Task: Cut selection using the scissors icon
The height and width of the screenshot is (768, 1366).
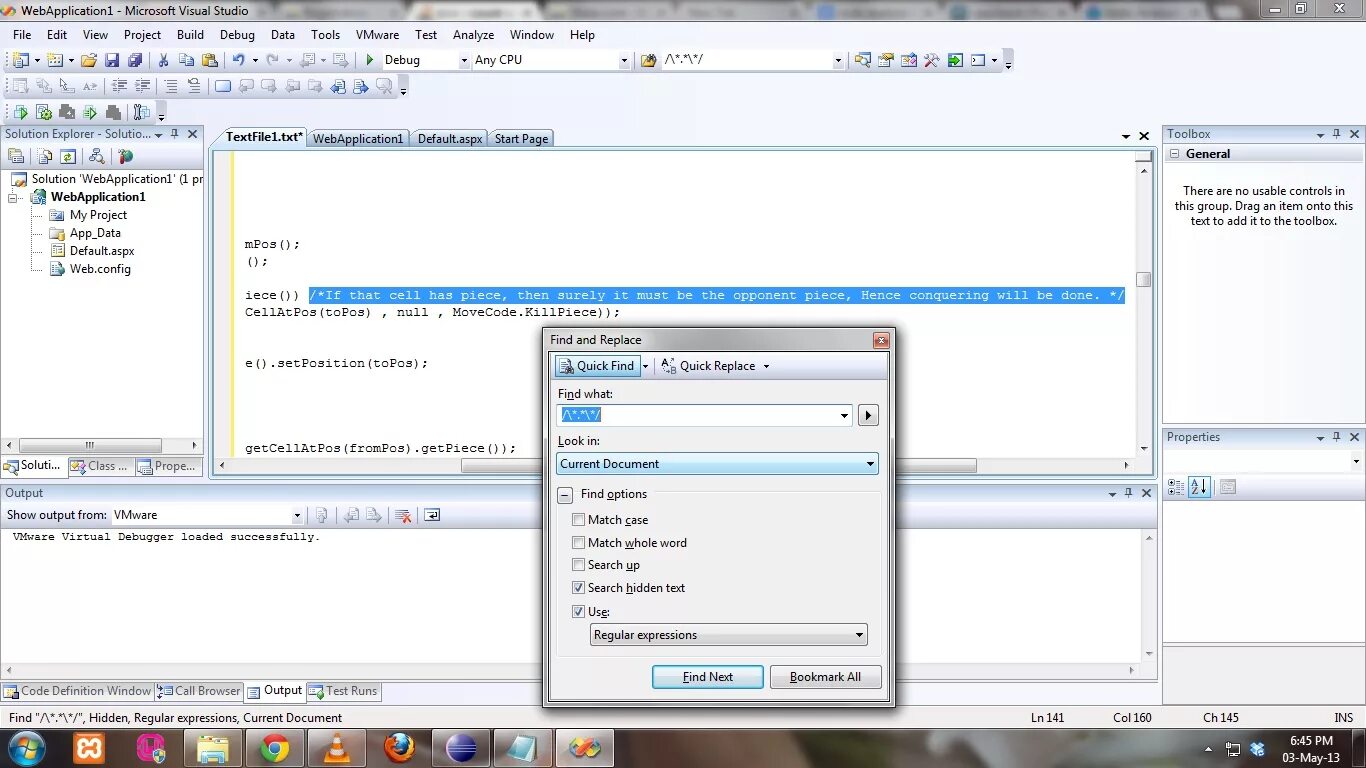Action: coord(164,60)
